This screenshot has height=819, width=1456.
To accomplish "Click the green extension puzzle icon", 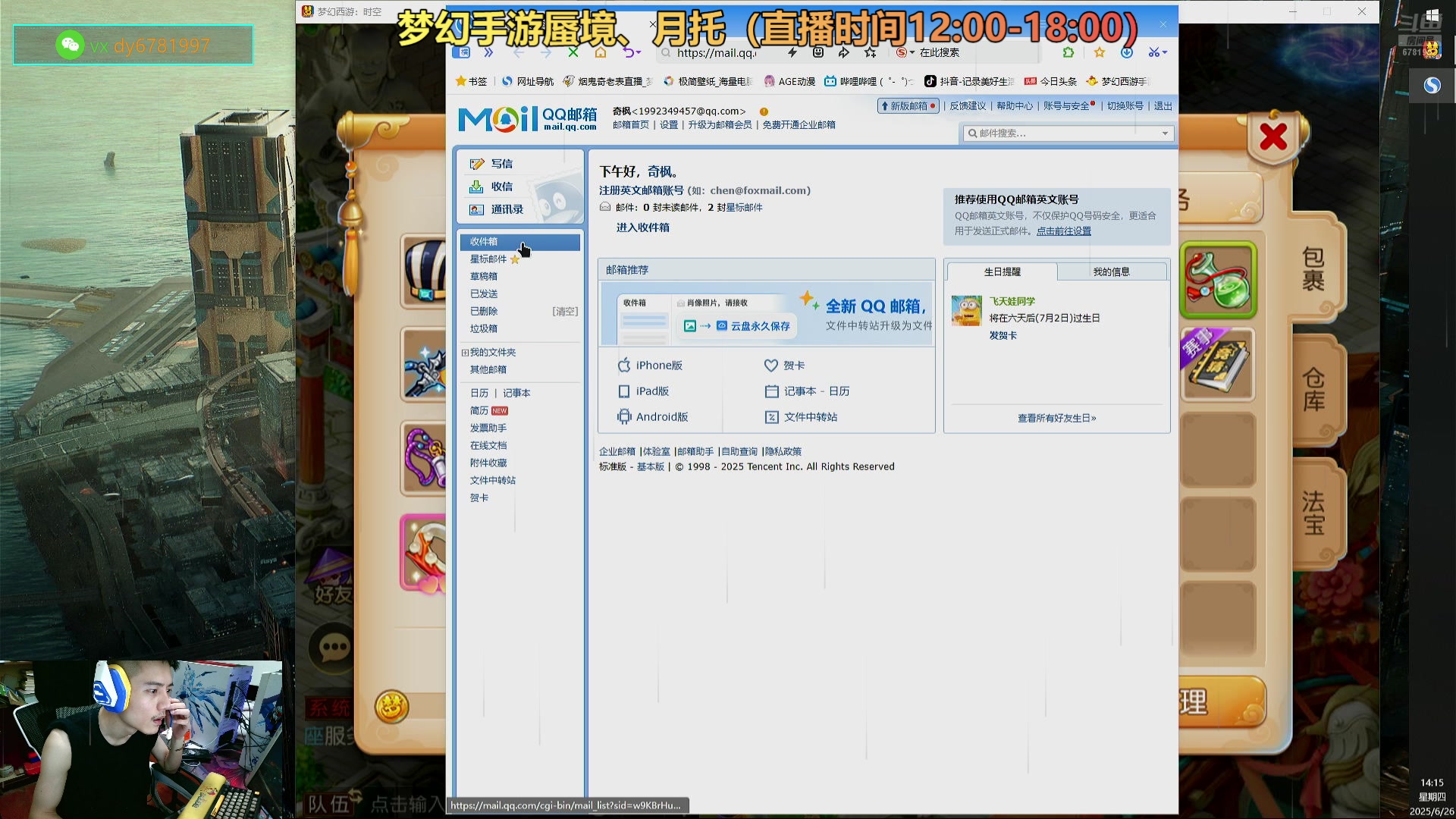I will [x=1068, y=52].
